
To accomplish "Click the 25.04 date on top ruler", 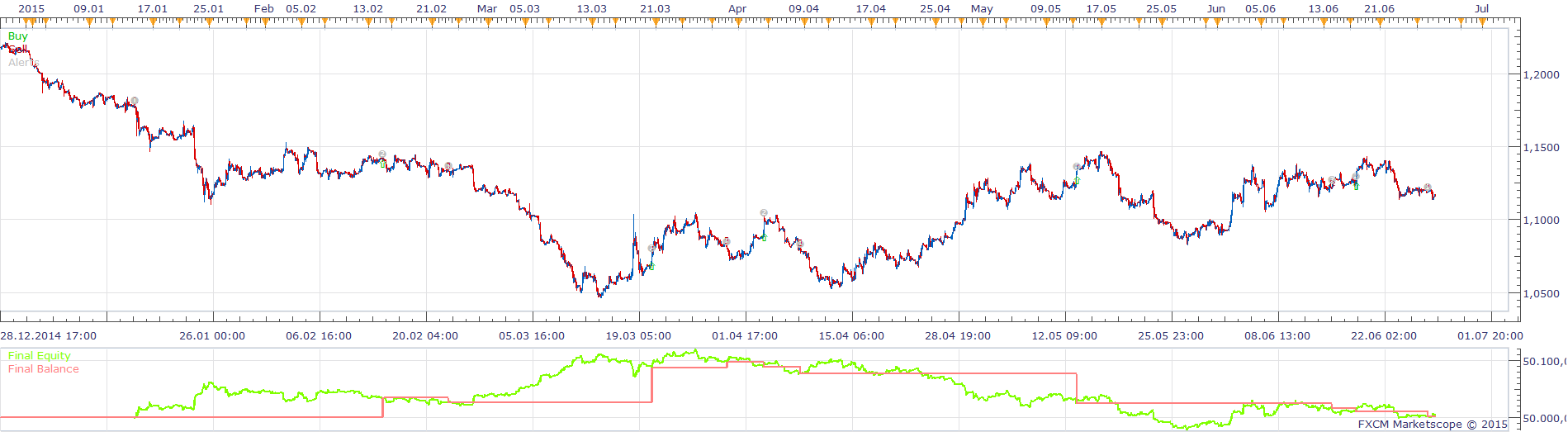I will click(x=935, y=8).
